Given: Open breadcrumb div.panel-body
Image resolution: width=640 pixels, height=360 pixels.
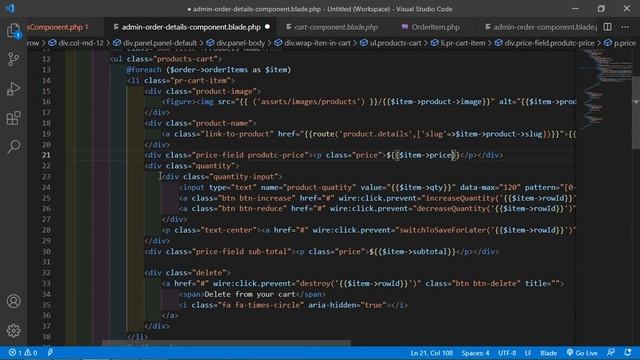Looking at the screenshot, I should (240, 43).
